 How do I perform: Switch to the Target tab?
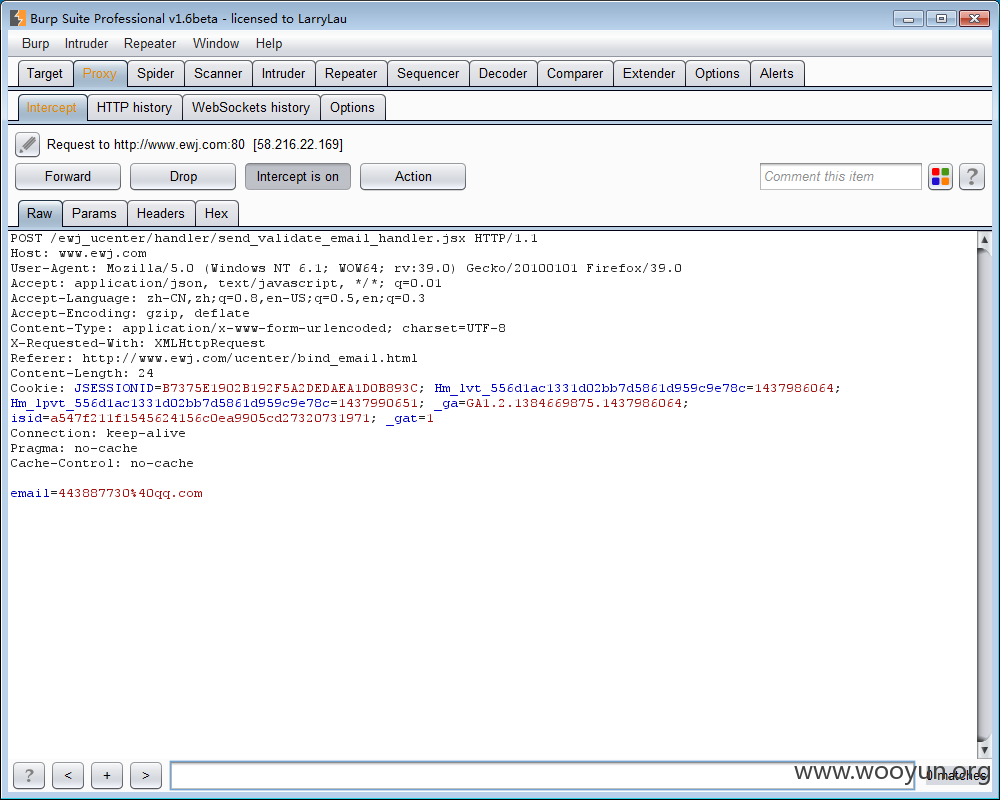click(45, 73)
